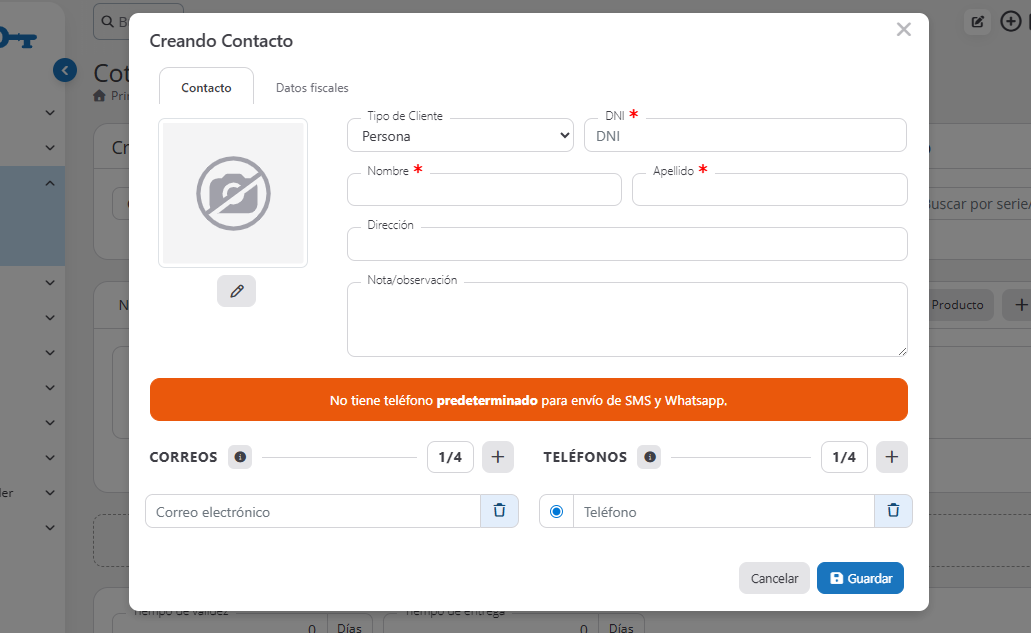Click into the Nota/observación text area

tap(627, 320)
